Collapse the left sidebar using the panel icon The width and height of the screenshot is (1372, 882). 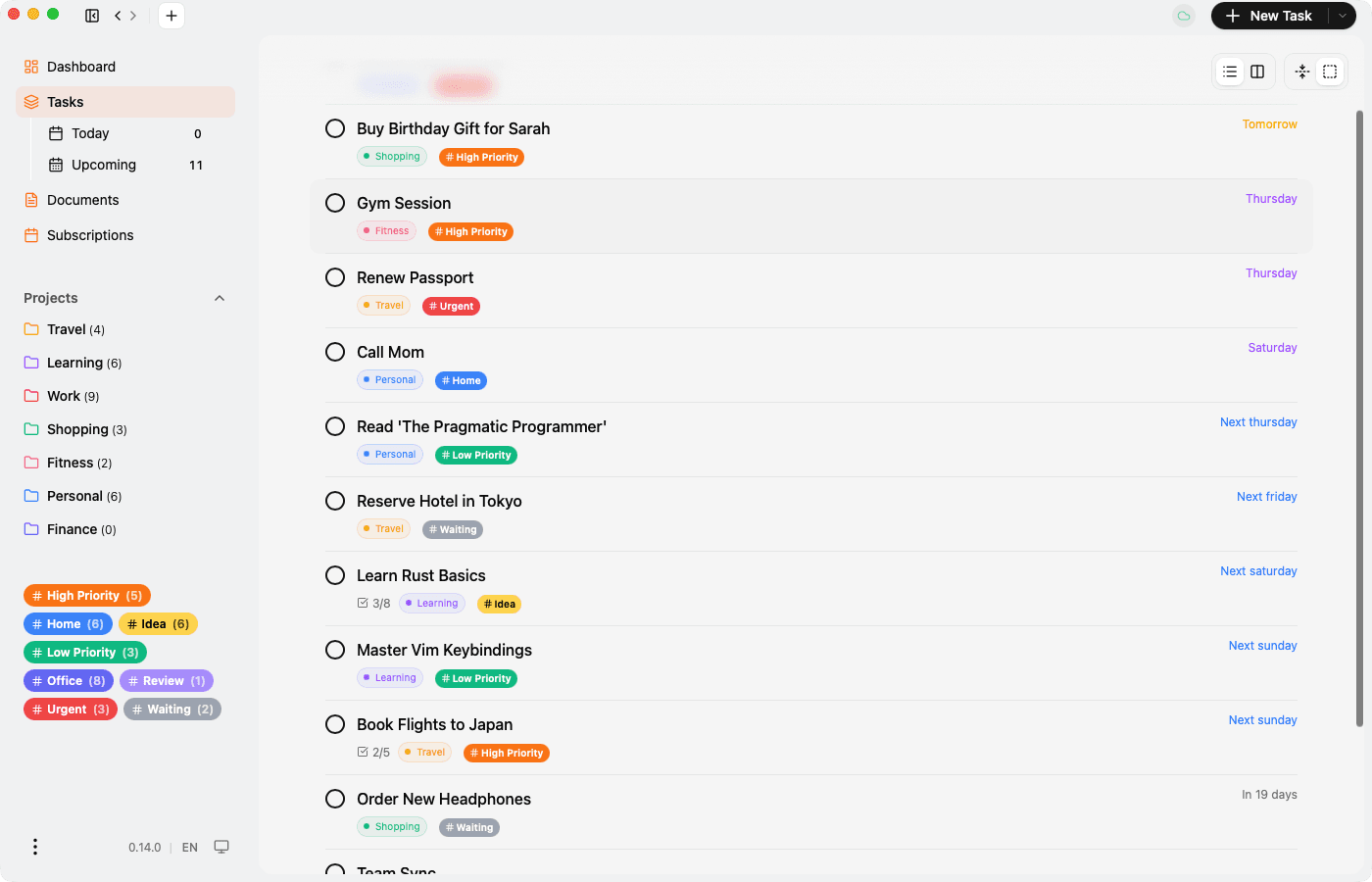click(91, 16)
